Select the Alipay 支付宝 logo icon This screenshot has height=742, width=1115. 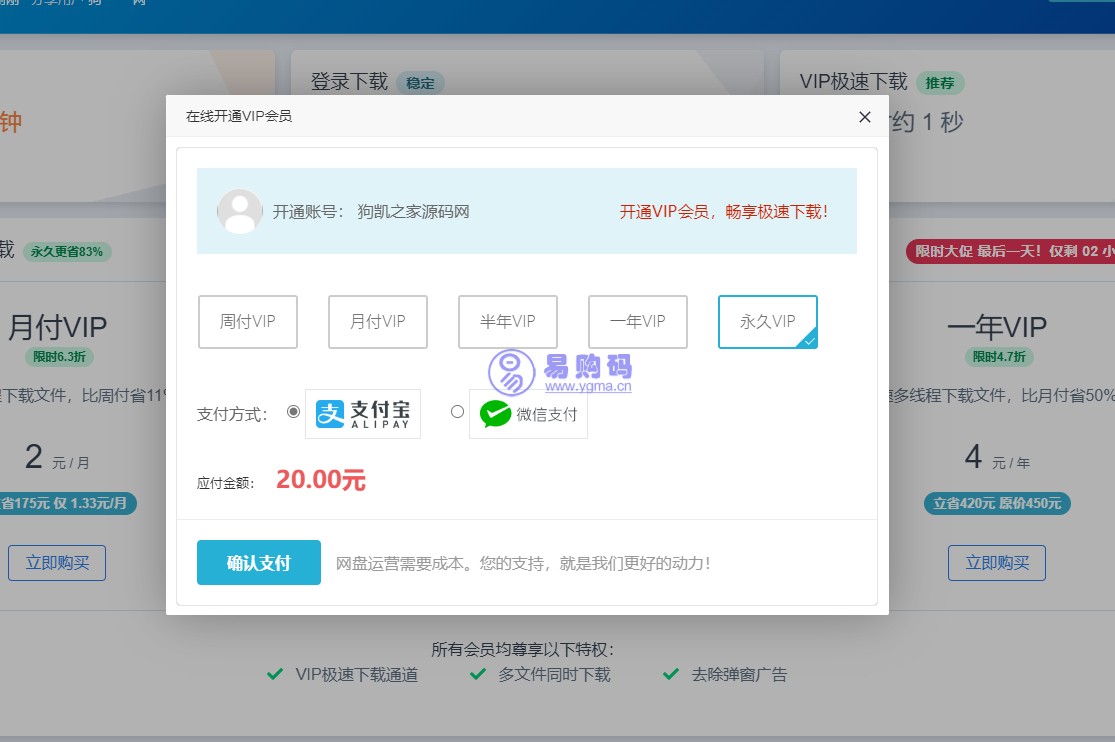[361, 413]
